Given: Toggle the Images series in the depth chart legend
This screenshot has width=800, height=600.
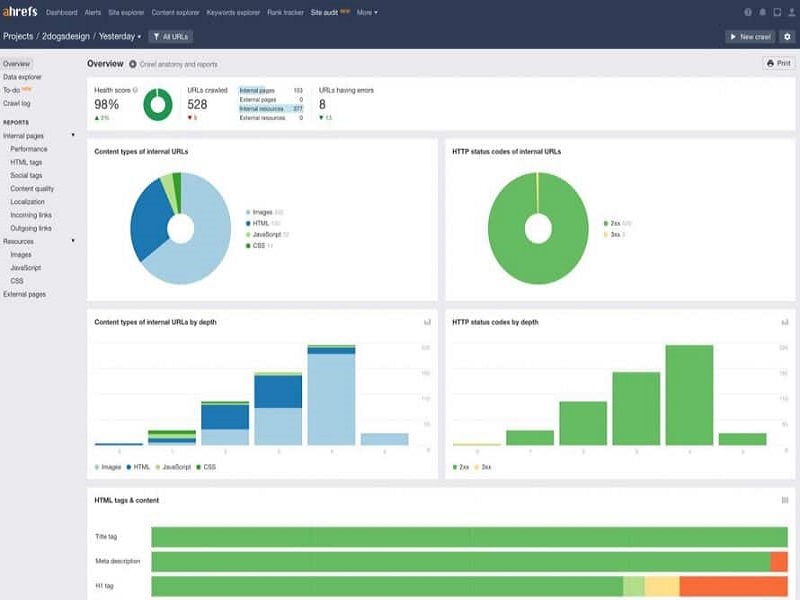Looking at the screenshot, I should click(x=108, y=467).
